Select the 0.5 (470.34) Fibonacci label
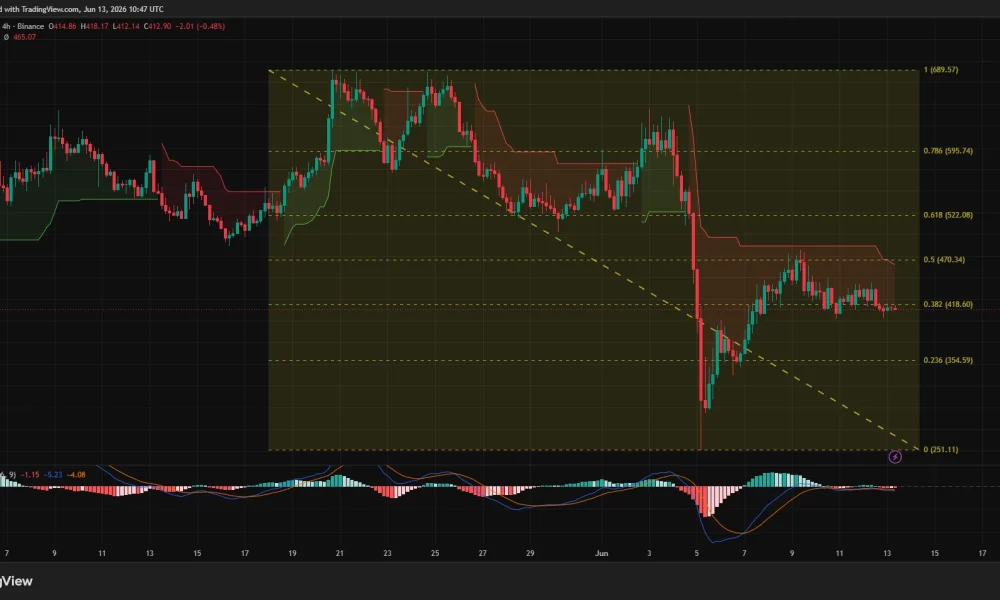The image size is (1000, 600). click(944, 260)
